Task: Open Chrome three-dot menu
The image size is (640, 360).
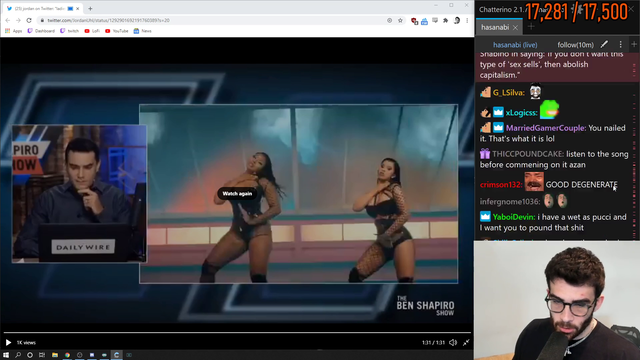Action: click(467, 20)
